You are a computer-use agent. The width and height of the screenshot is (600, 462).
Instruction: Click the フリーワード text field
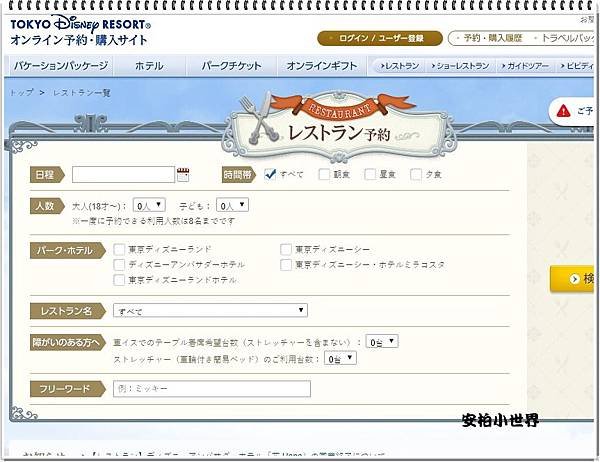(x=212, y=389)
